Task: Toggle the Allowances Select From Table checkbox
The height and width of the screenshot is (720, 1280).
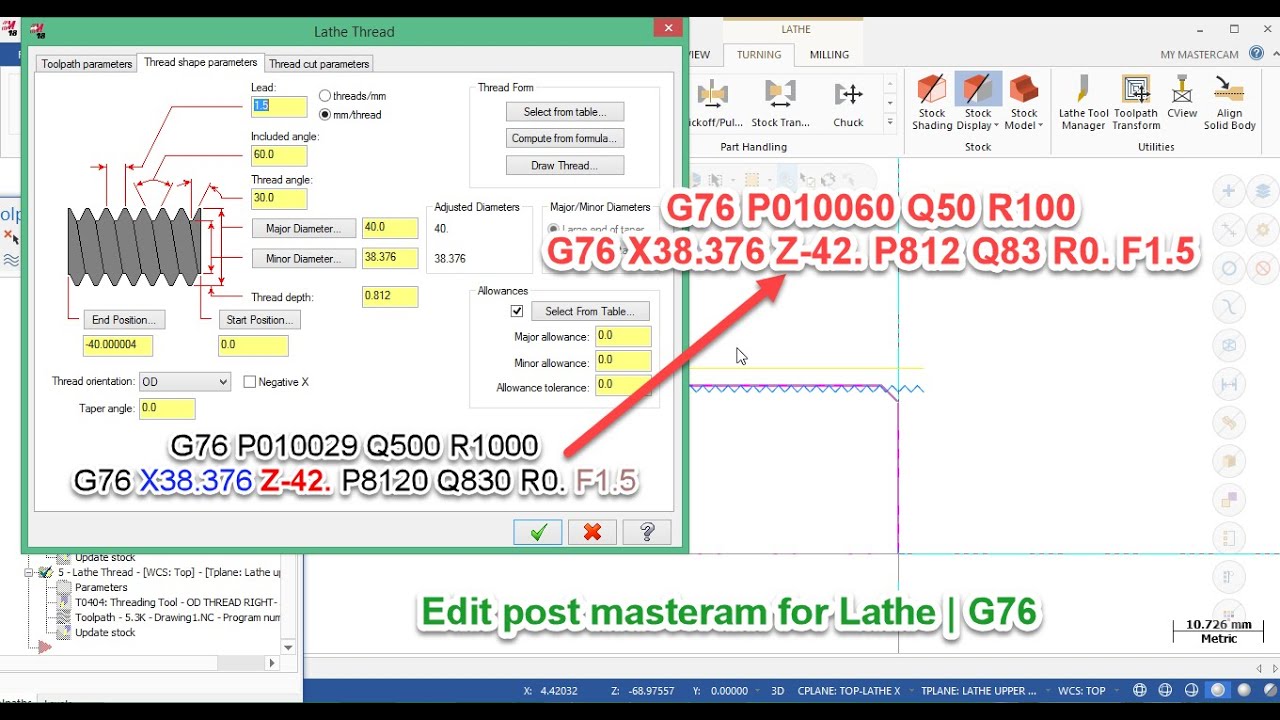Action: [x=517, y=311]
